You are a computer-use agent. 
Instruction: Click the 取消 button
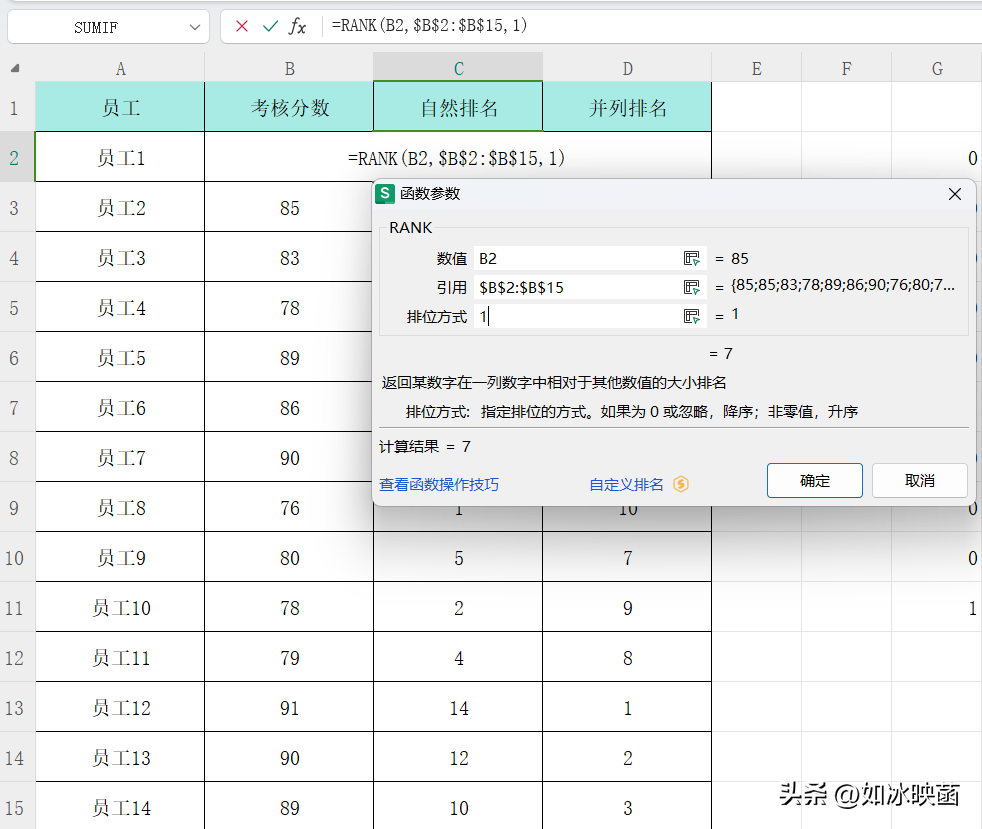[920, 481]
